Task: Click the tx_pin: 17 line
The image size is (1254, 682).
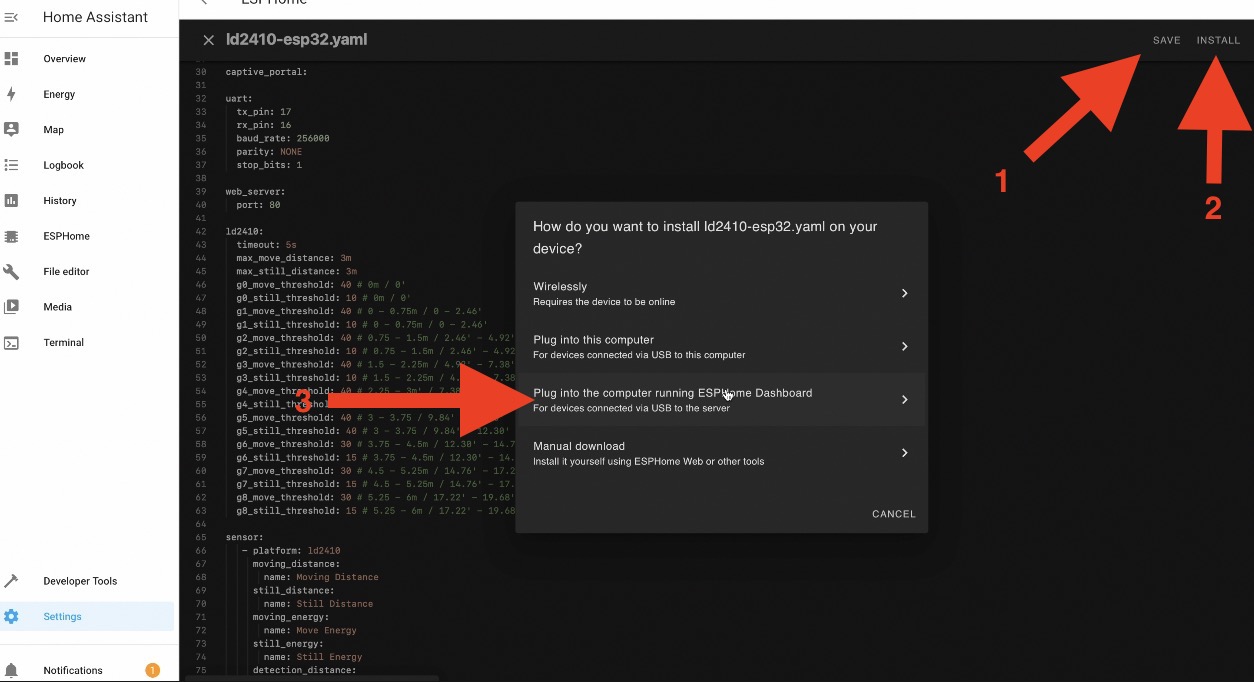Action: (264, 112)
